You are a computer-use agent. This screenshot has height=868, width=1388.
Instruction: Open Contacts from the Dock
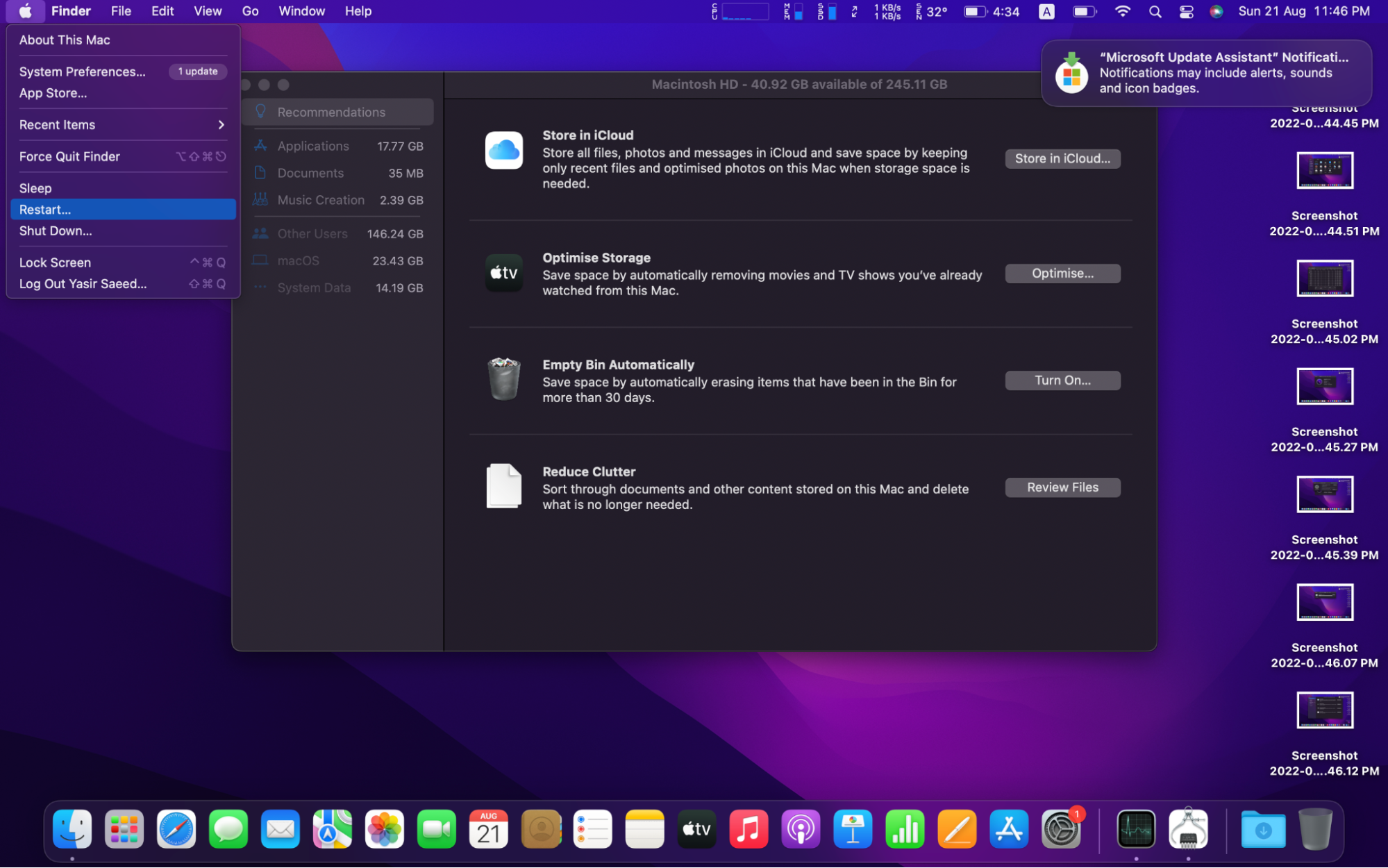(541, 829)
